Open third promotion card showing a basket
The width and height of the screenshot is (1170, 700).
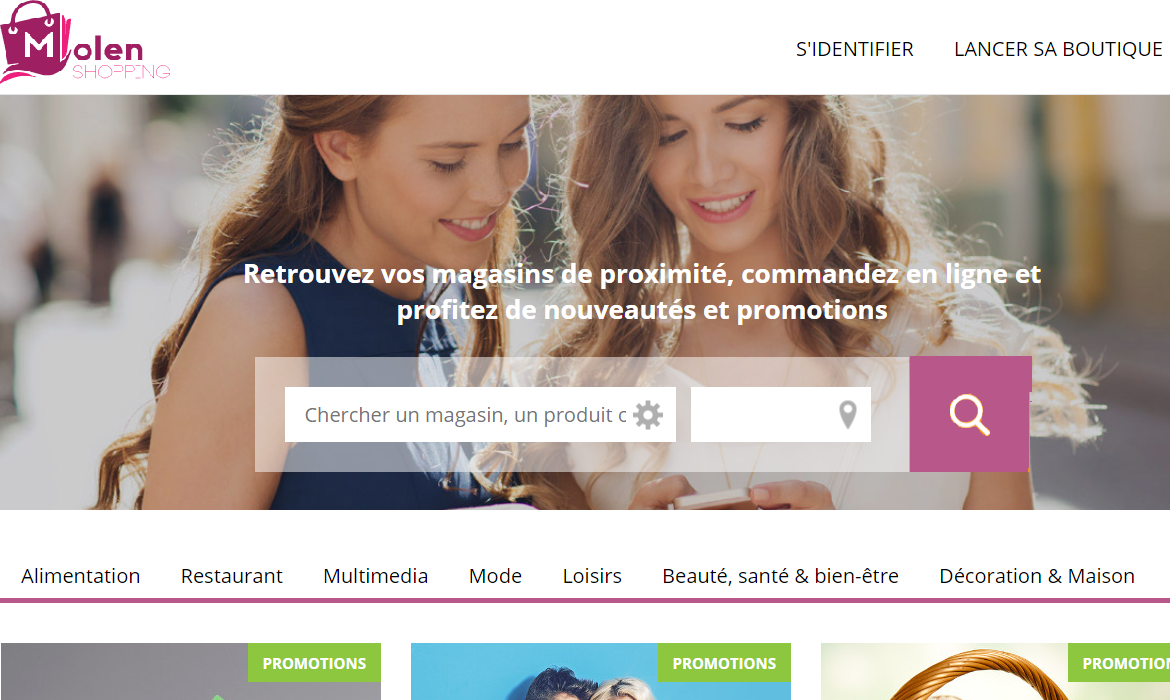click(x=995, y=672)
